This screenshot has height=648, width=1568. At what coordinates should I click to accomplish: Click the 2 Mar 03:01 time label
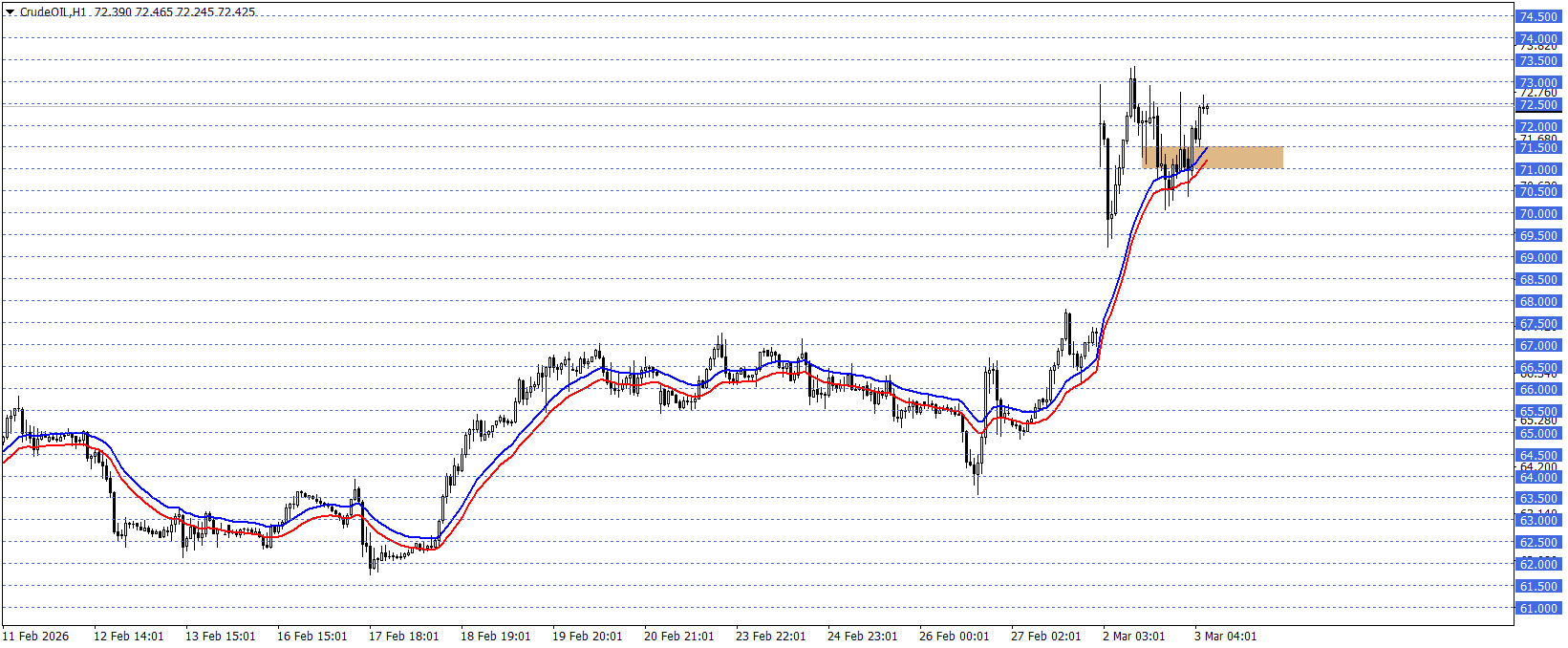click(x=1133, y=637)
